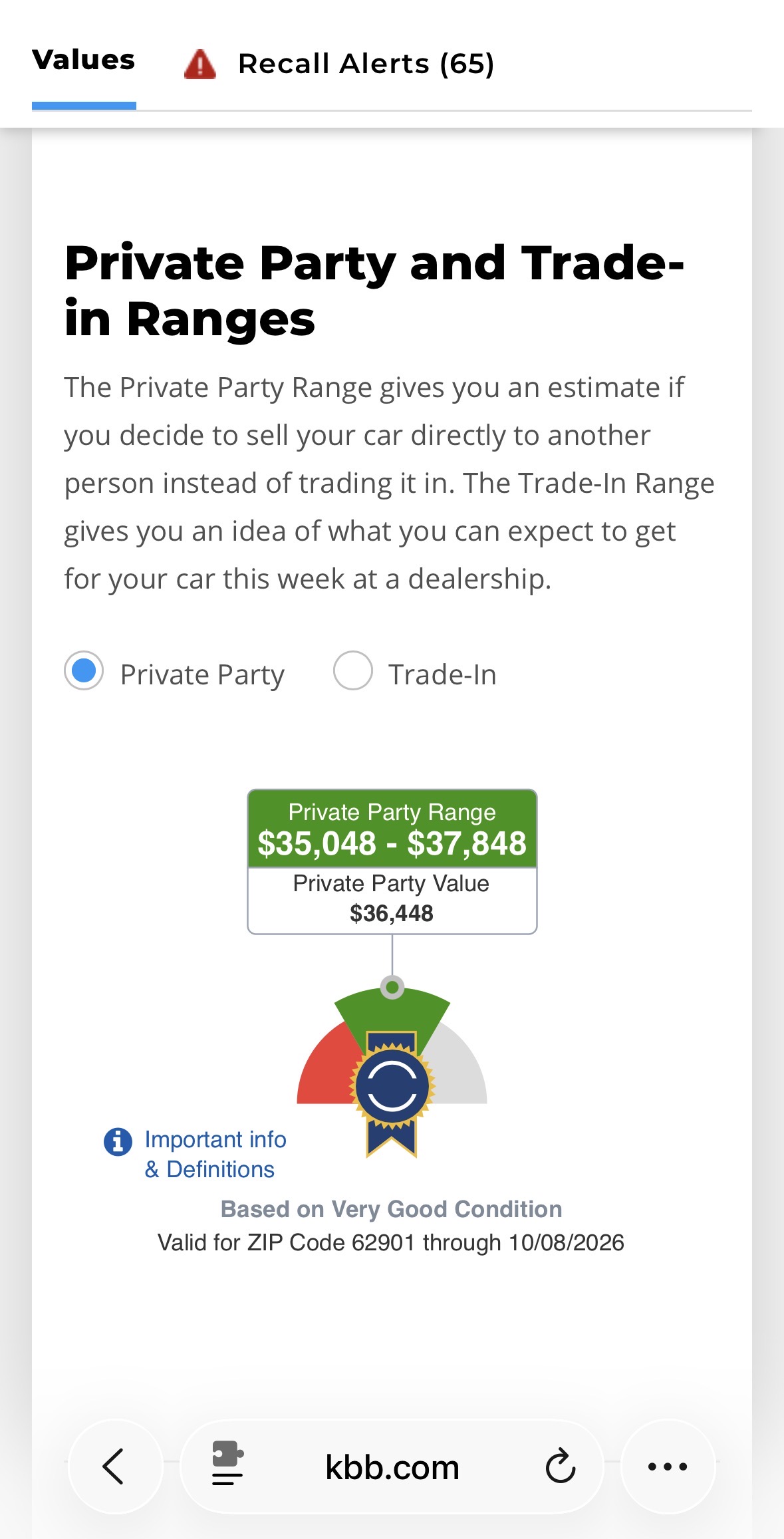Tap the Private Party Value $36,448 box

392,900
